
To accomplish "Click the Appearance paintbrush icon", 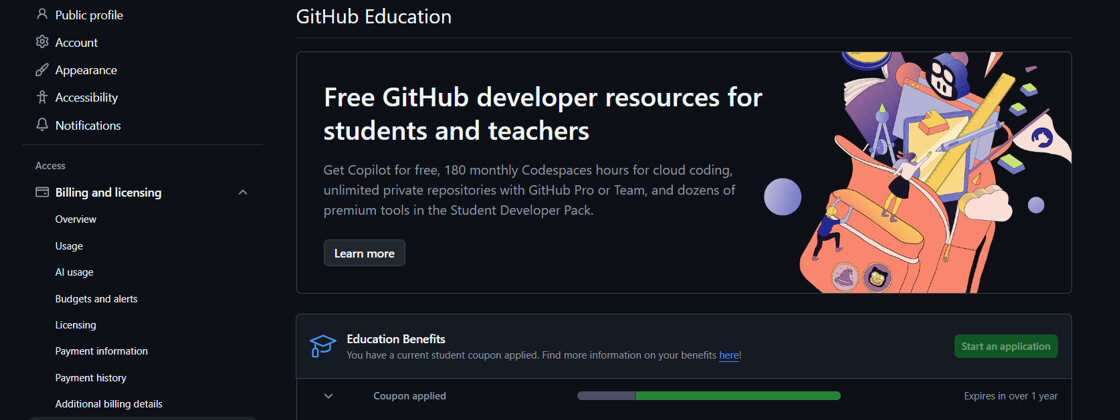I will click(42, 70).
